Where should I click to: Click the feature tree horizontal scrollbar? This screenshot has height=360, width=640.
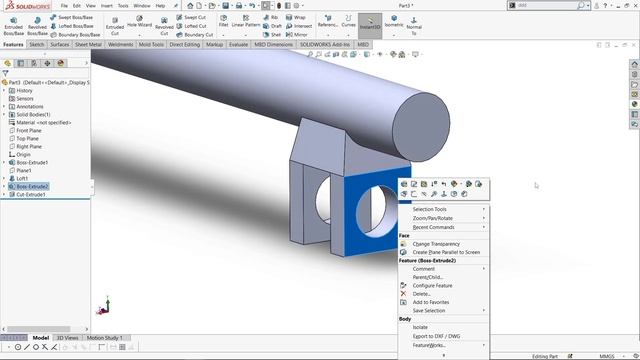pyautogui.click(x=39, y=329)
